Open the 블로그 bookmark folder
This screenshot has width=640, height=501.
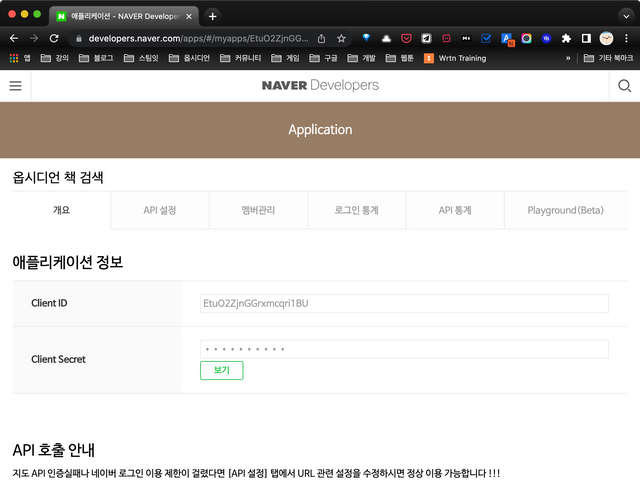[x=96, y=58]
